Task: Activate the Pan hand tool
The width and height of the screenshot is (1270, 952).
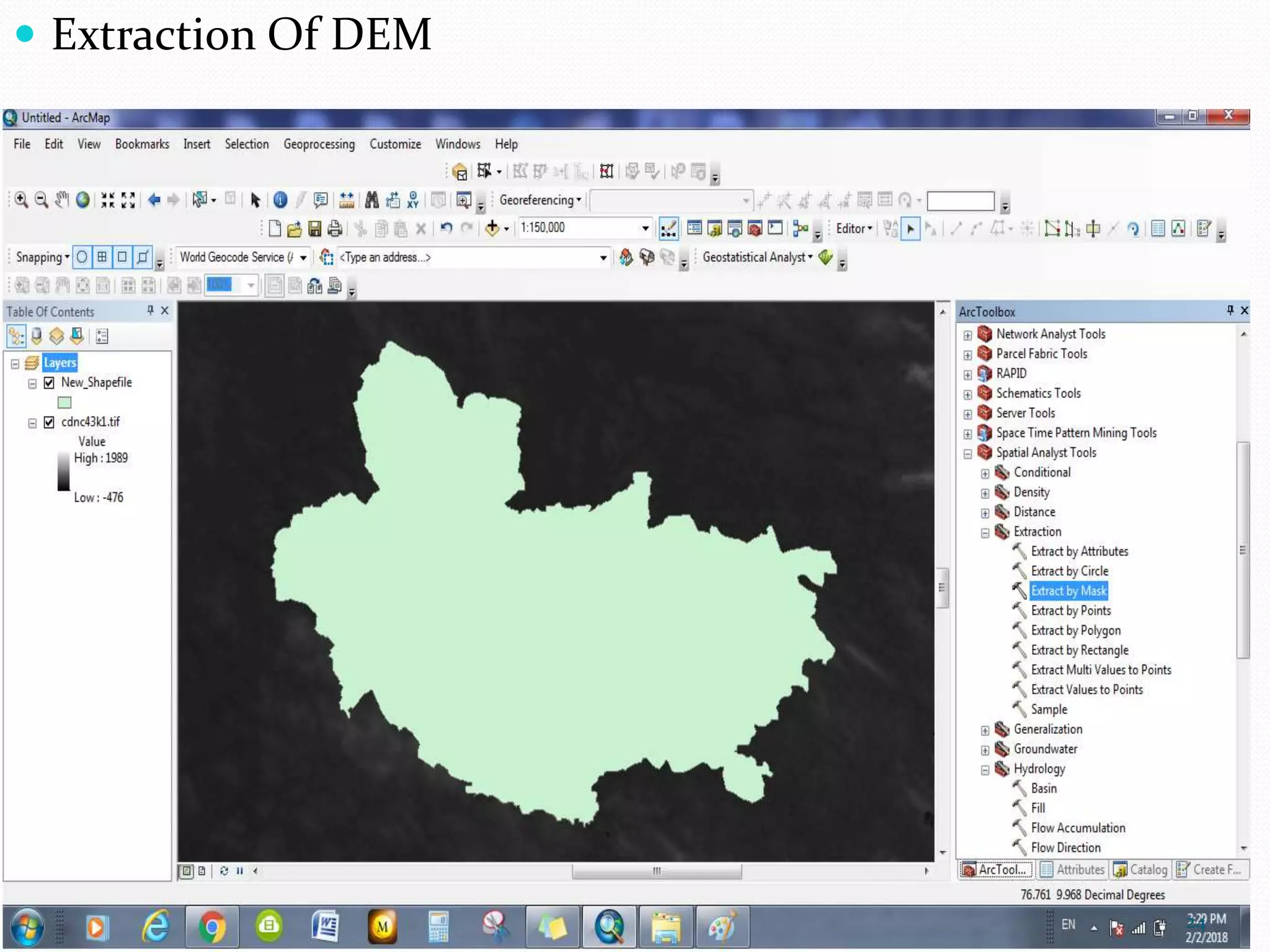Action: tap(61, 200)
